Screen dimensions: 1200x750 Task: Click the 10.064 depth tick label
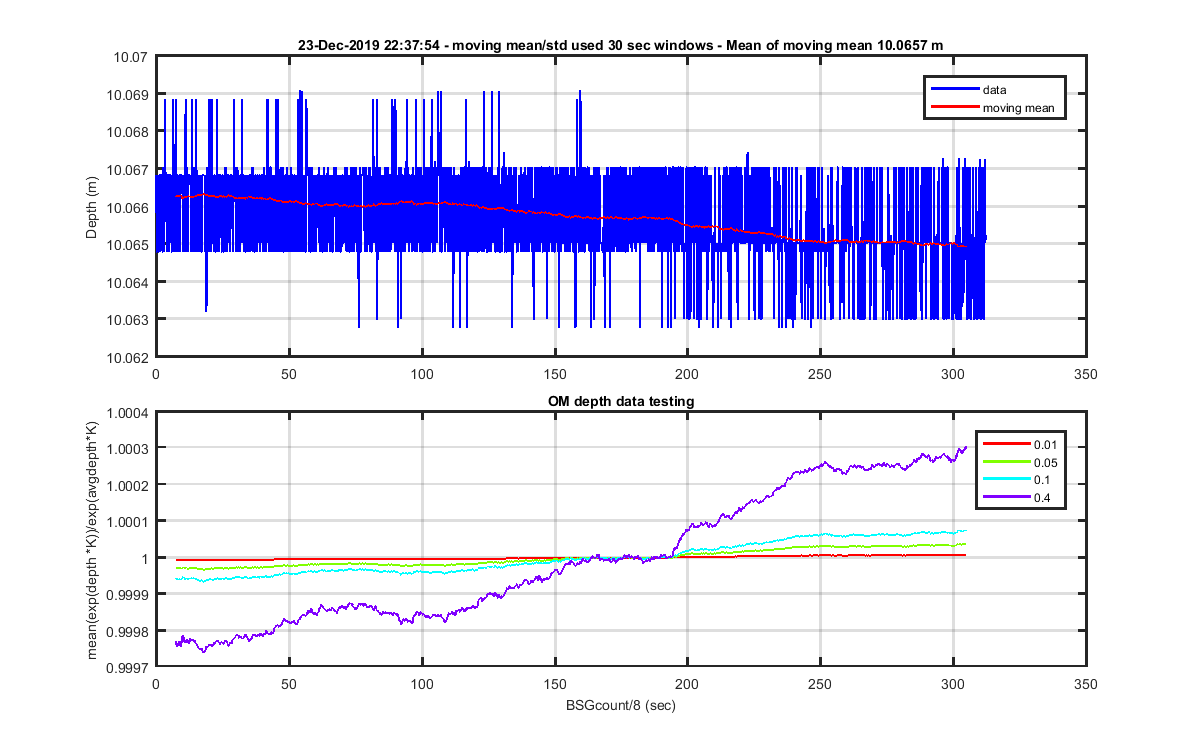[x=129, y=282]
